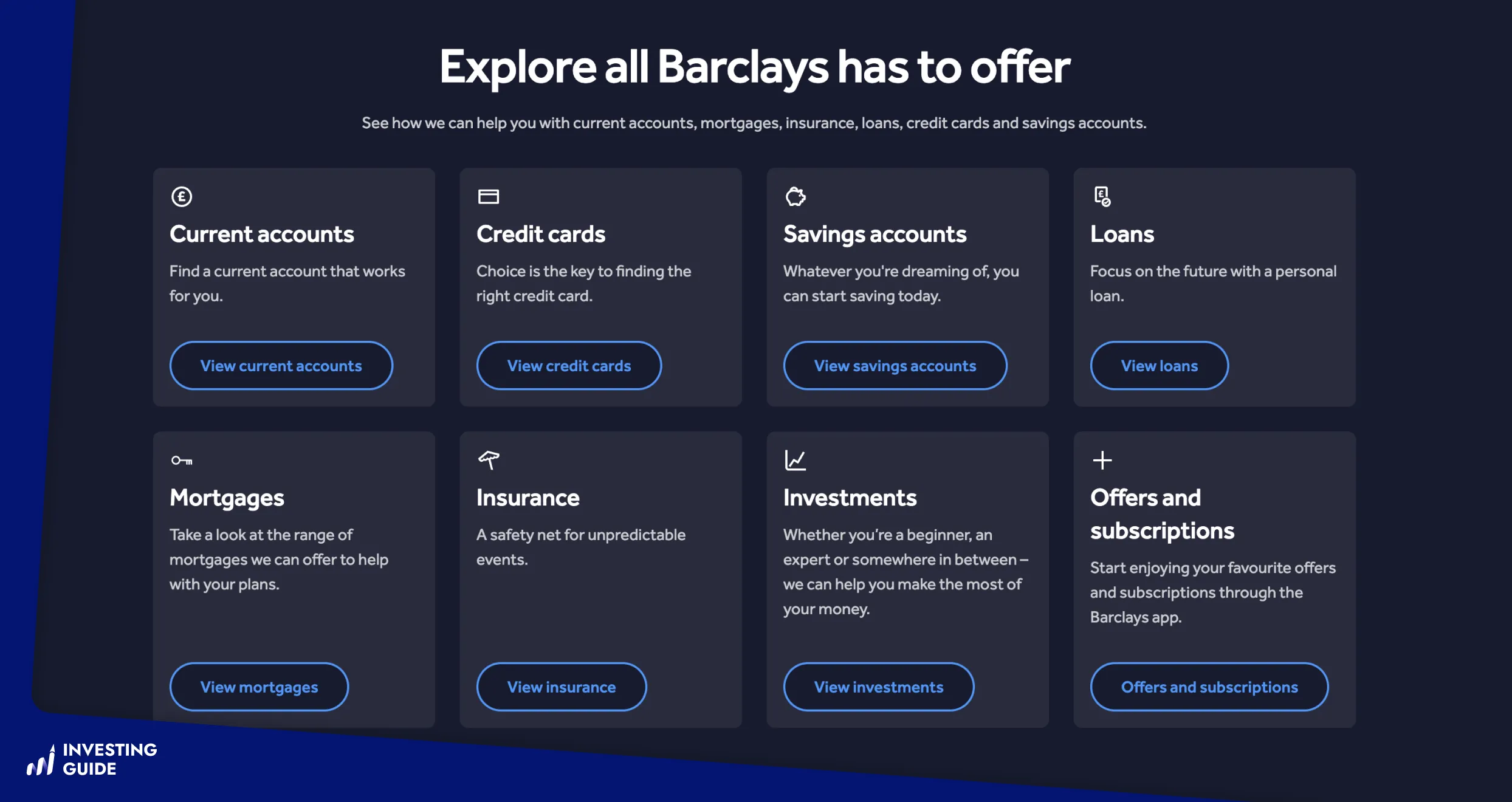Click the plus icon above Offers and subscriptions
The height and width of the screenshot is (802, 1512).
pyautogui.click(x=1102, y=460)
